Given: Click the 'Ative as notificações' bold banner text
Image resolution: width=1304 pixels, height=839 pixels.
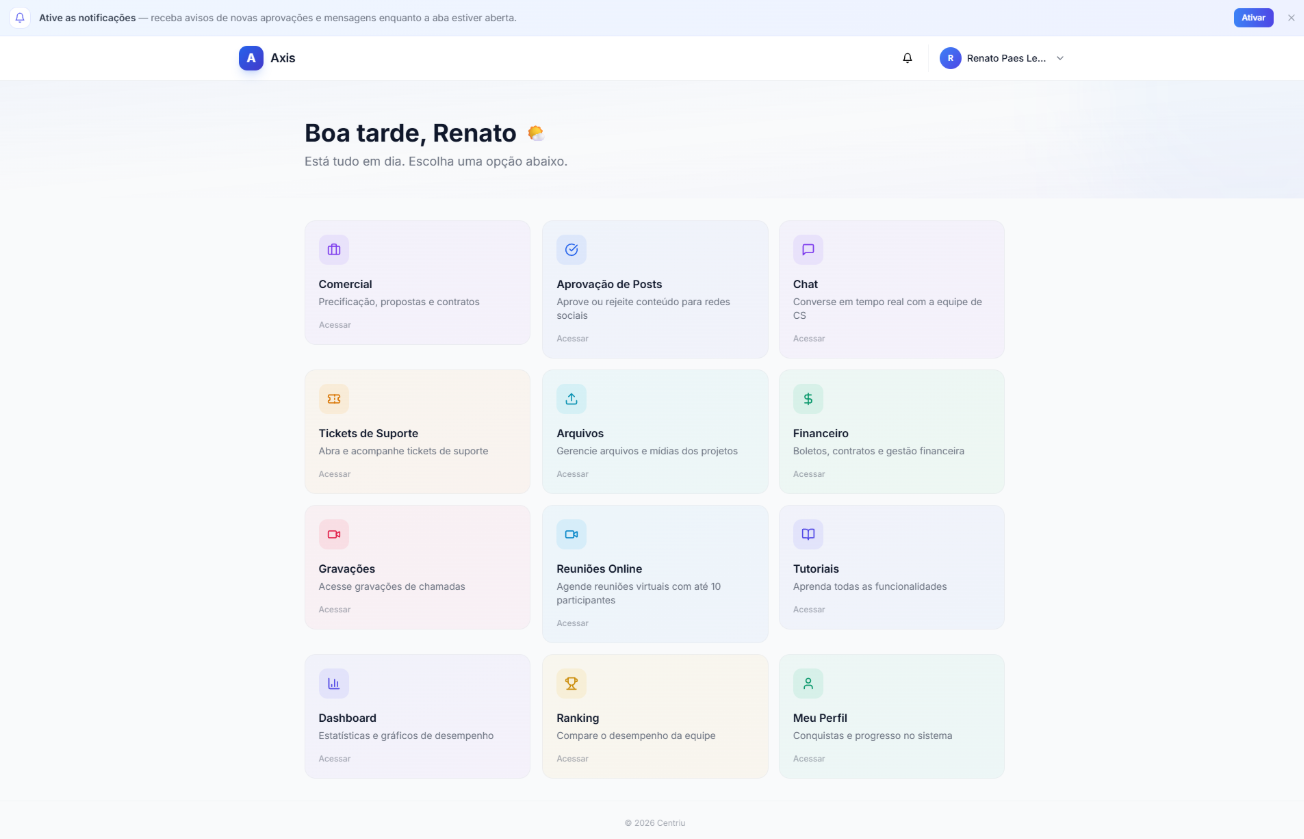Looking at the screenshot, I should coord(87,18).
